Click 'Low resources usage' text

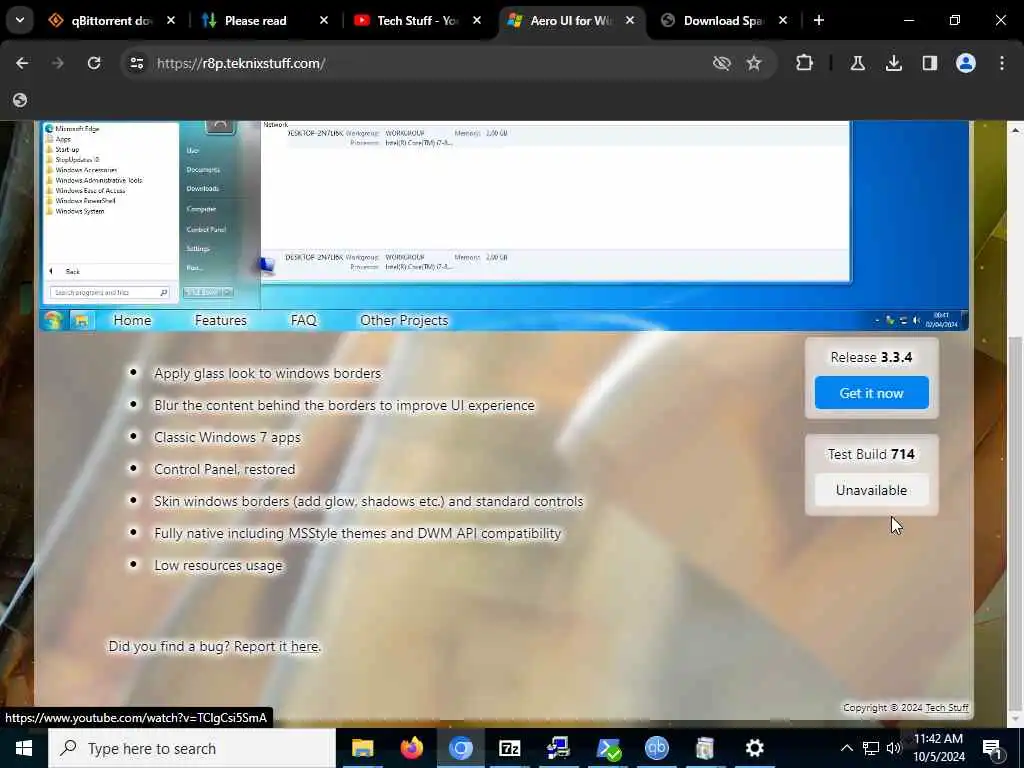pos(218,566)
